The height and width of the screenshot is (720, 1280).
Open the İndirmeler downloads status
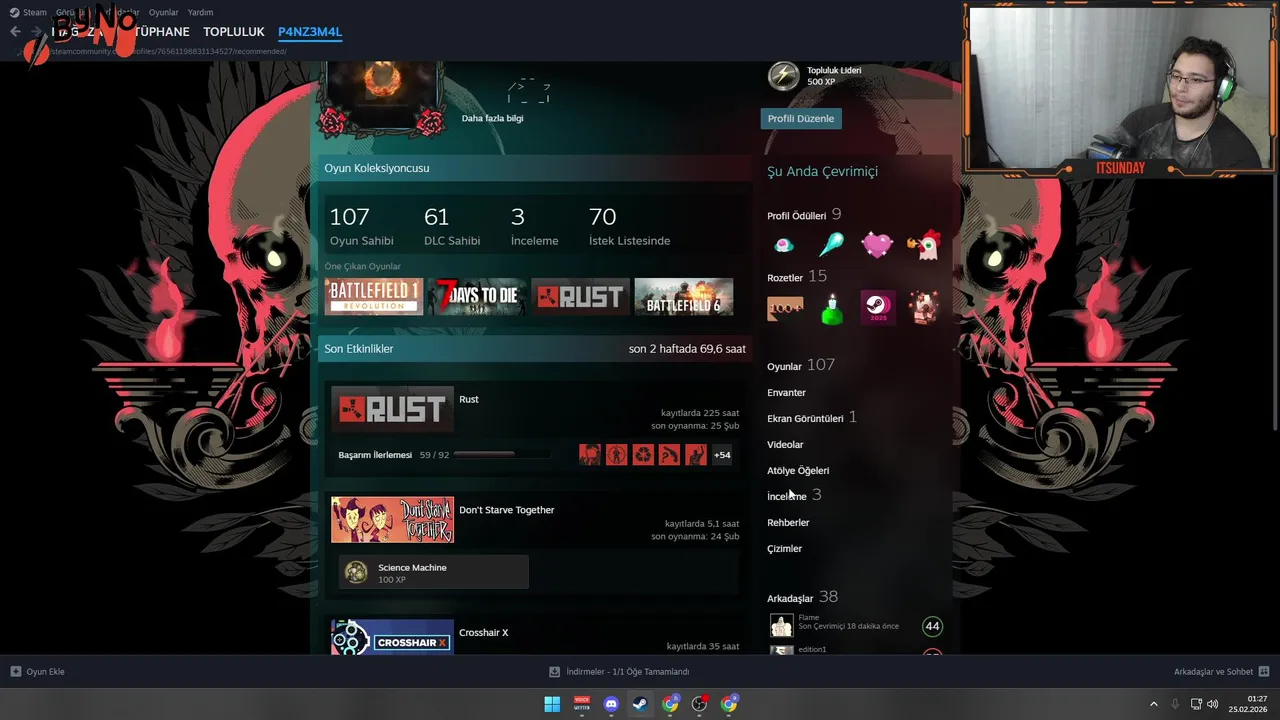(619, 672)
